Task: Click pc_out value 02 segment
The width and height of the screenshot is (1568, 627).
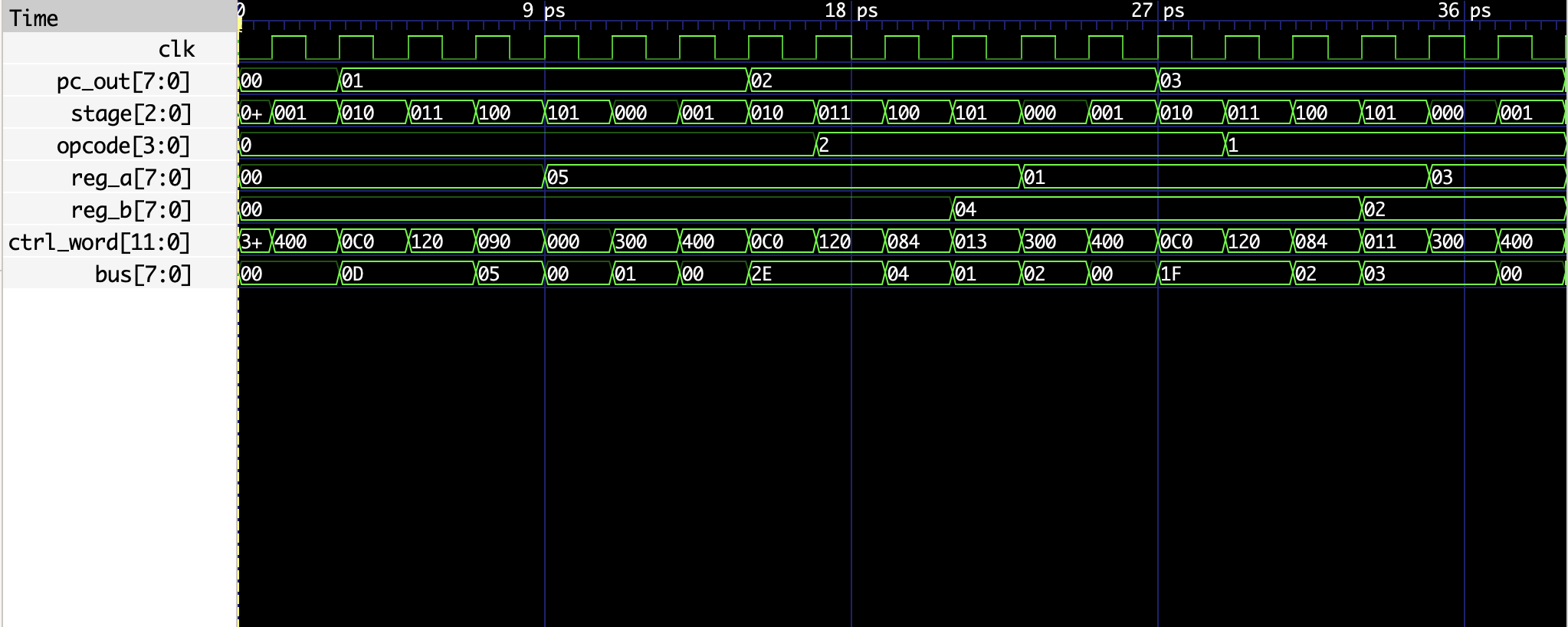Action: click(x=953, y=80)
